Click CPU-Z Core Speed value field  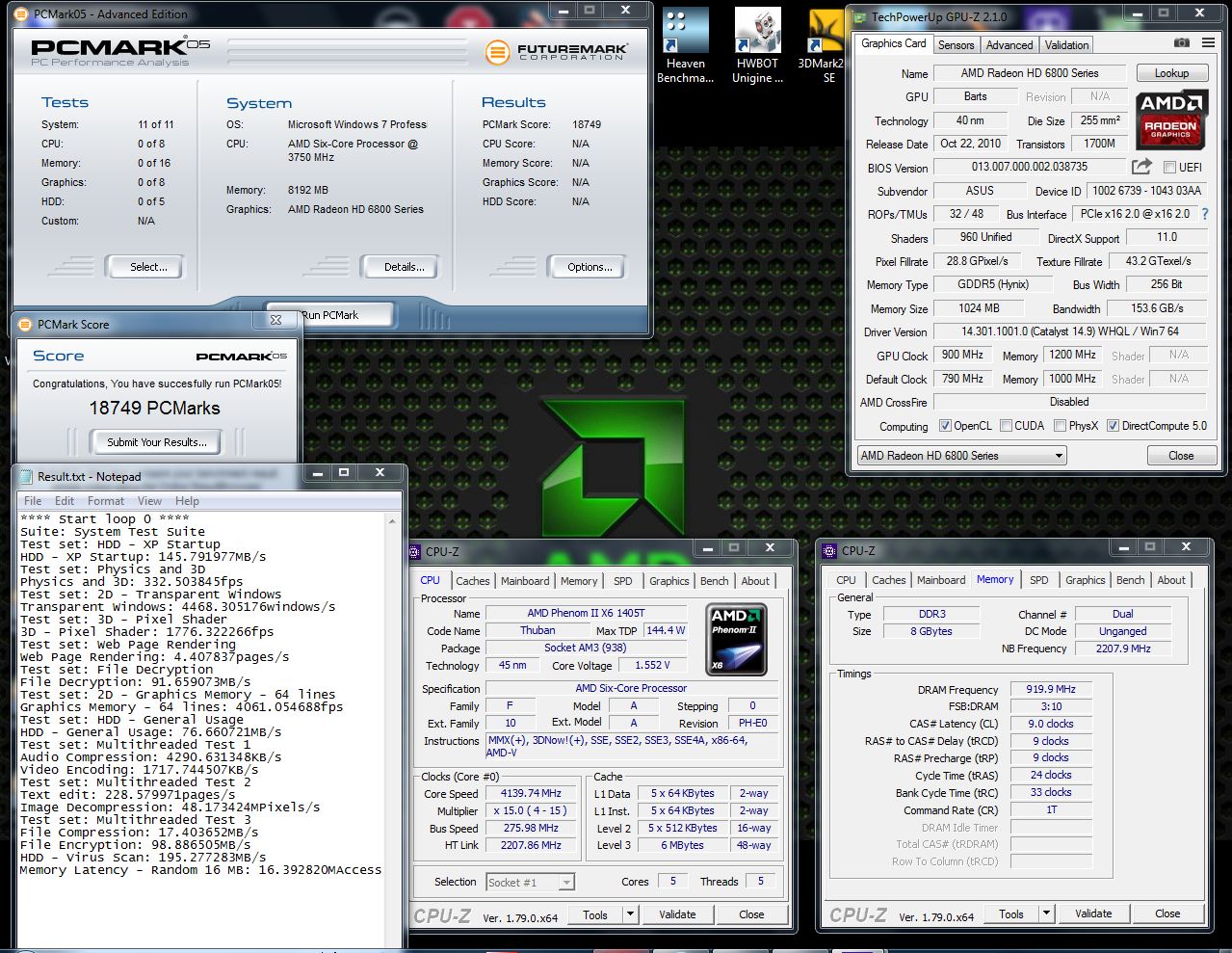click(532, 793)
